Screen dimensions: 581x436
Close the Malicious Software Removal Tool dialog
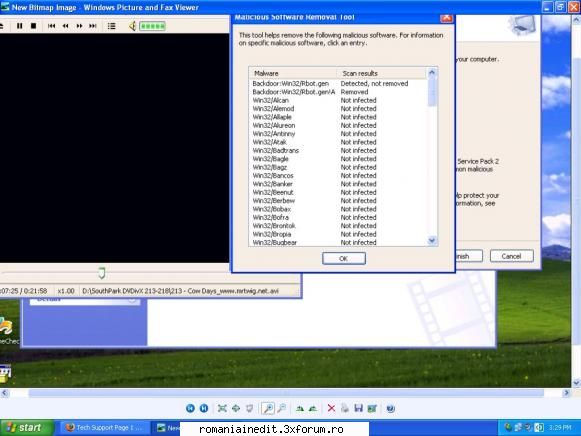(x=446, y=17)
